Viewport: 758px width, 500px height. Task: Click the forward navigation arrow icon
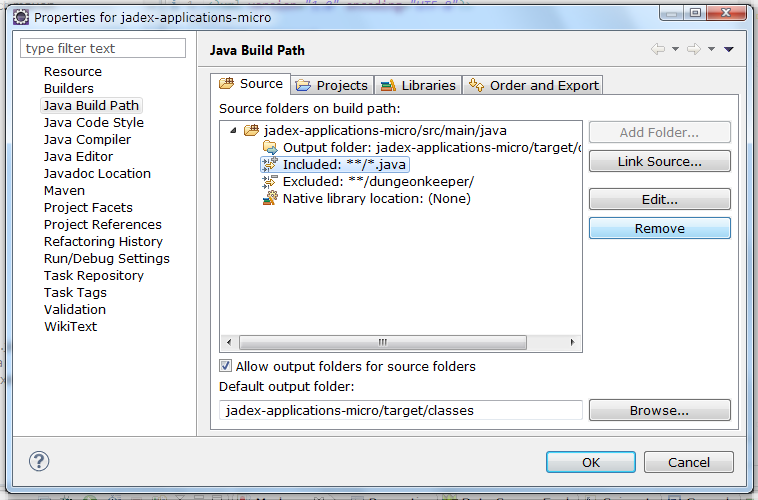tap(692, 49)
